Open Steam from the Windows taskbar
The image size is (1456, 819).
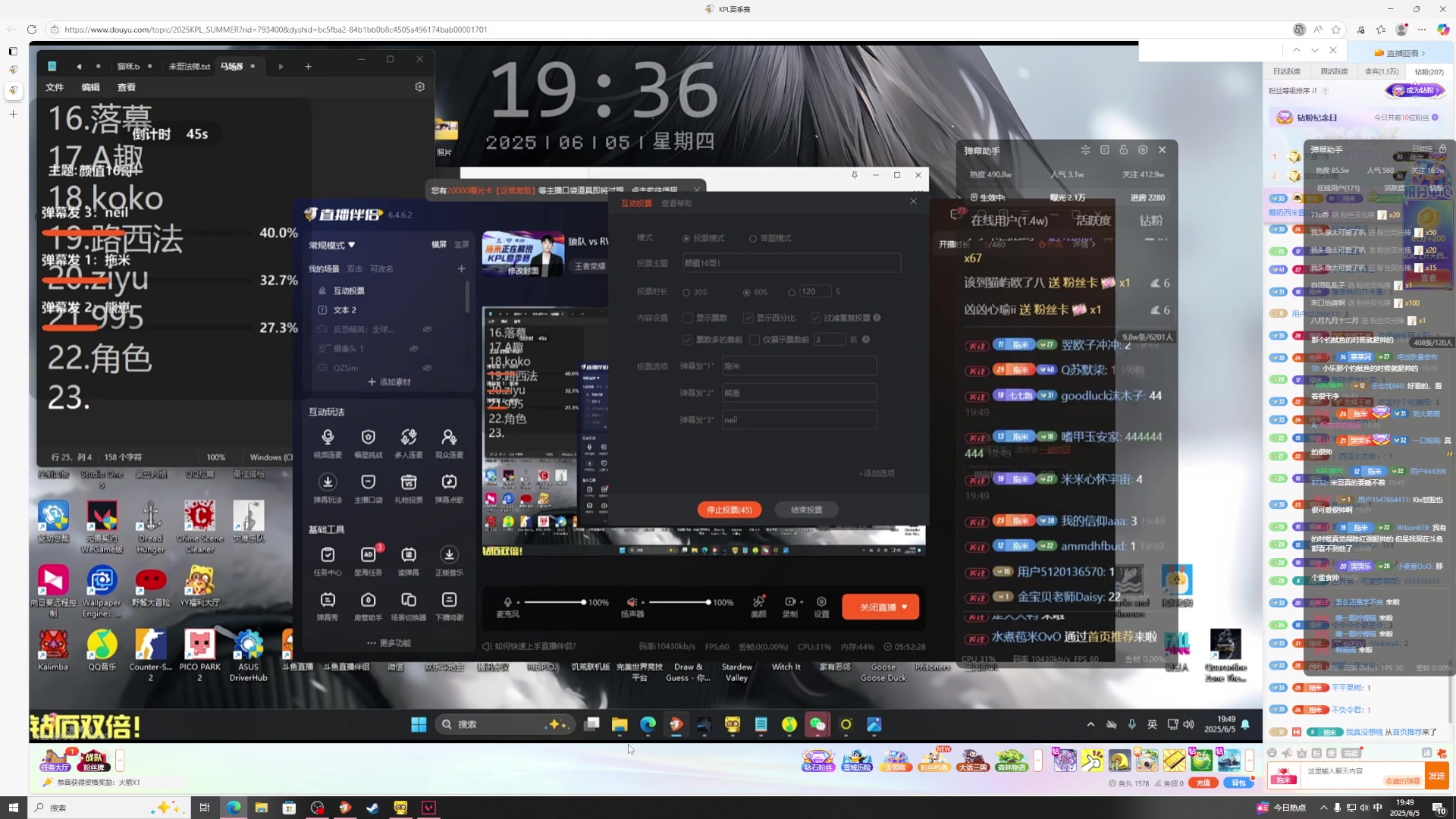372,808
